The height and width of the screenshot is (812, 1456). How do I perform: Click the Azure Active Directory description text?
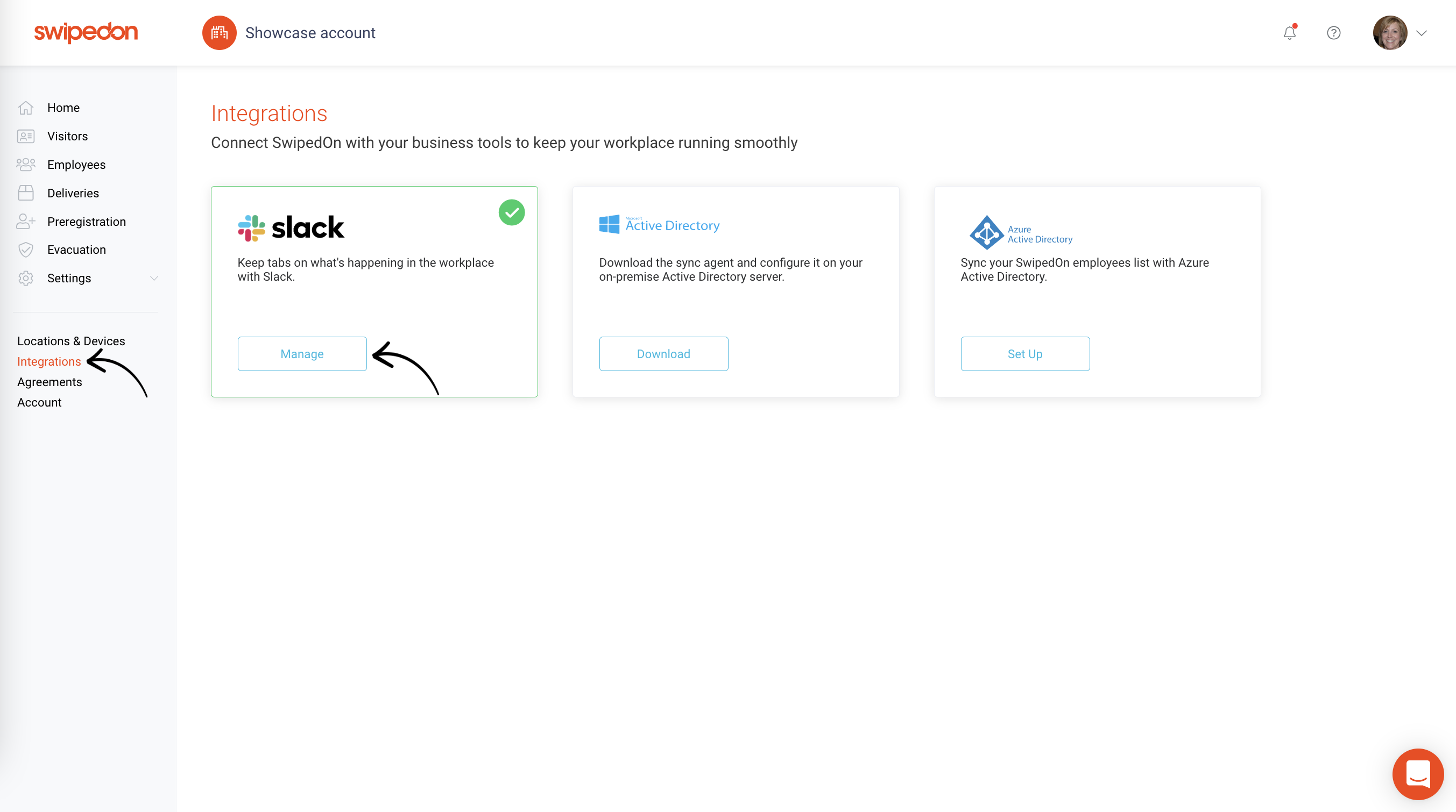pyautogui.click(x=1085, y=269)
